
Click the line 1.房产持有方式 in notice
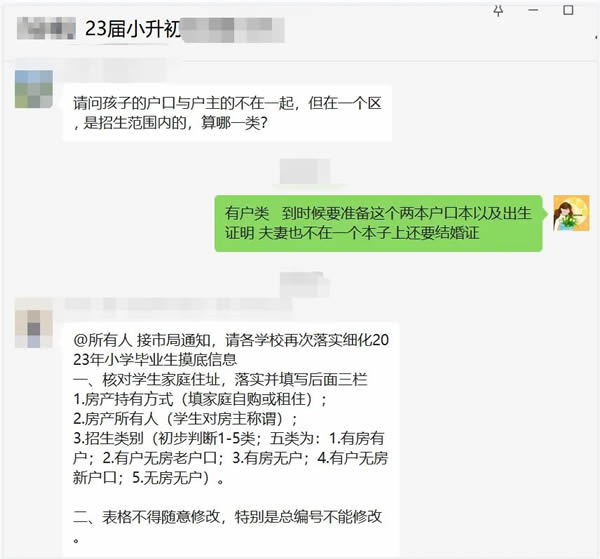pos(200,399)
